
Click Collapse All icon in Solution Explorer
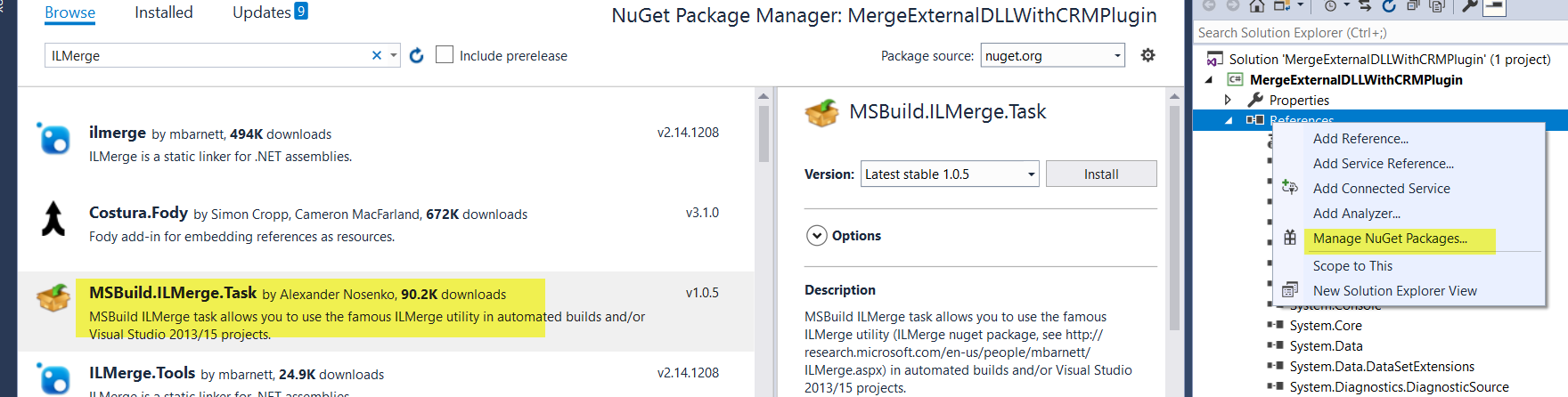[1413, 5]
